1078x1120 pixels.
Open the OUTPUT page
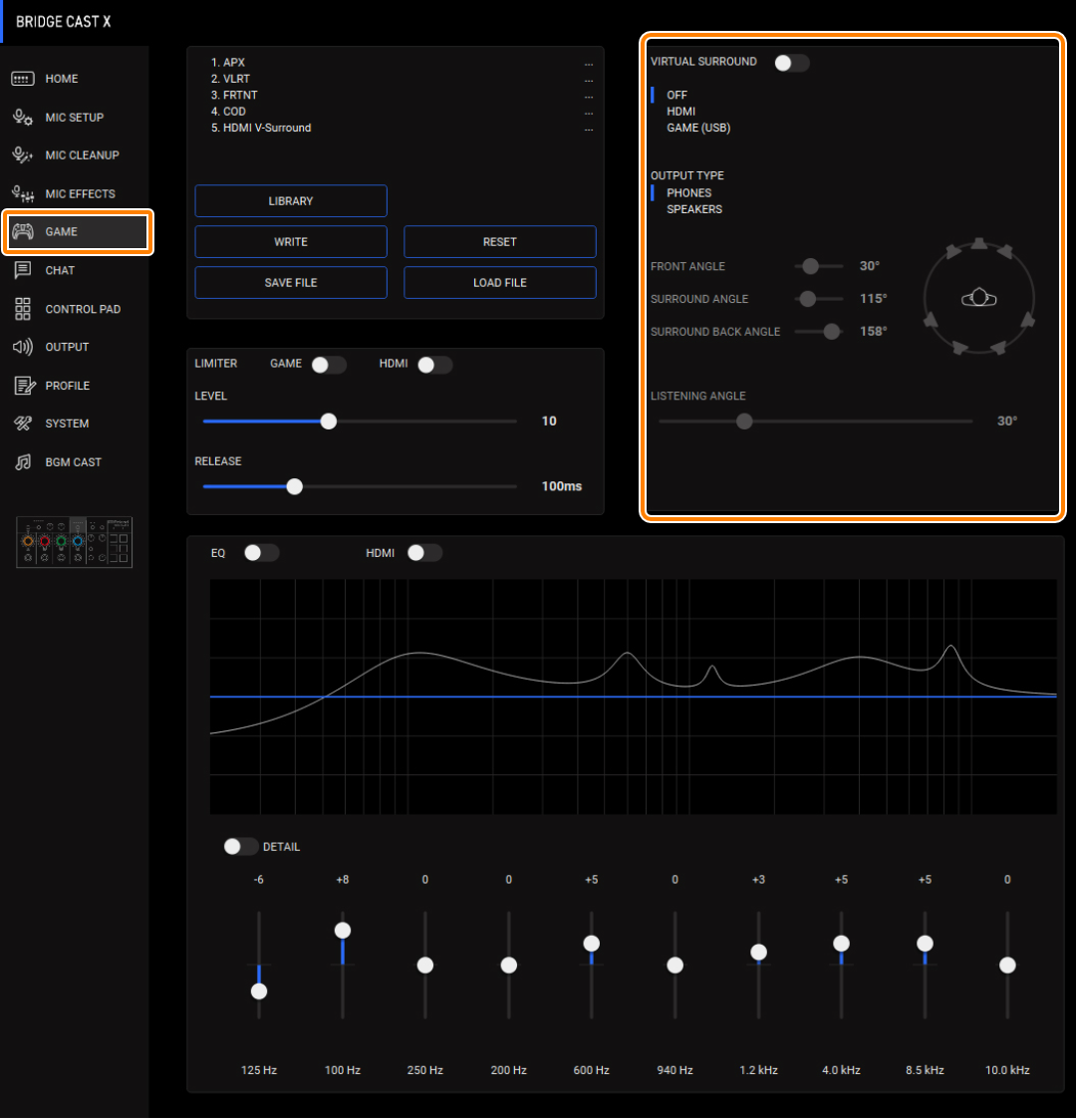click(x=75, y=347)
